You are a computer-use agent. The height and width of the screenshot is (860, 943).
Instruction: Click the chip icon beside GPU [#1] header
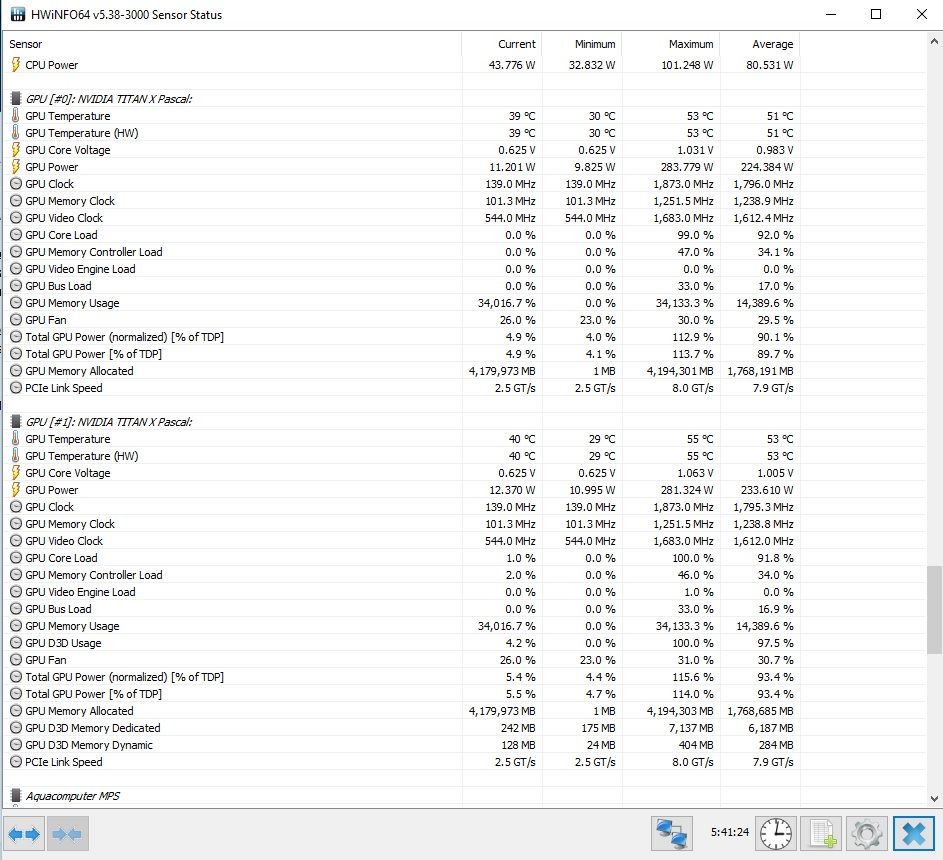(x=16, y=422)
